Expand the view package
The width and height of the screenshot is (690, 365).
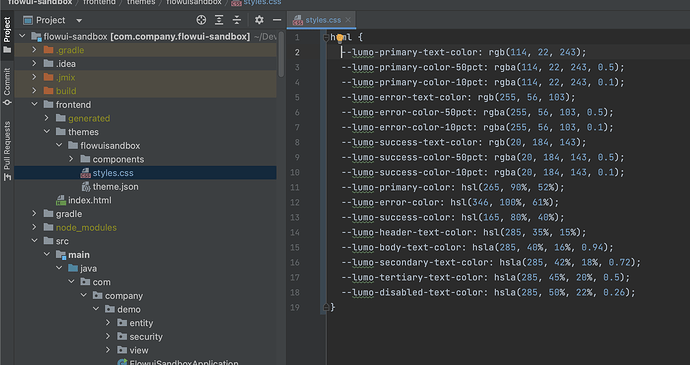(108, 350)
